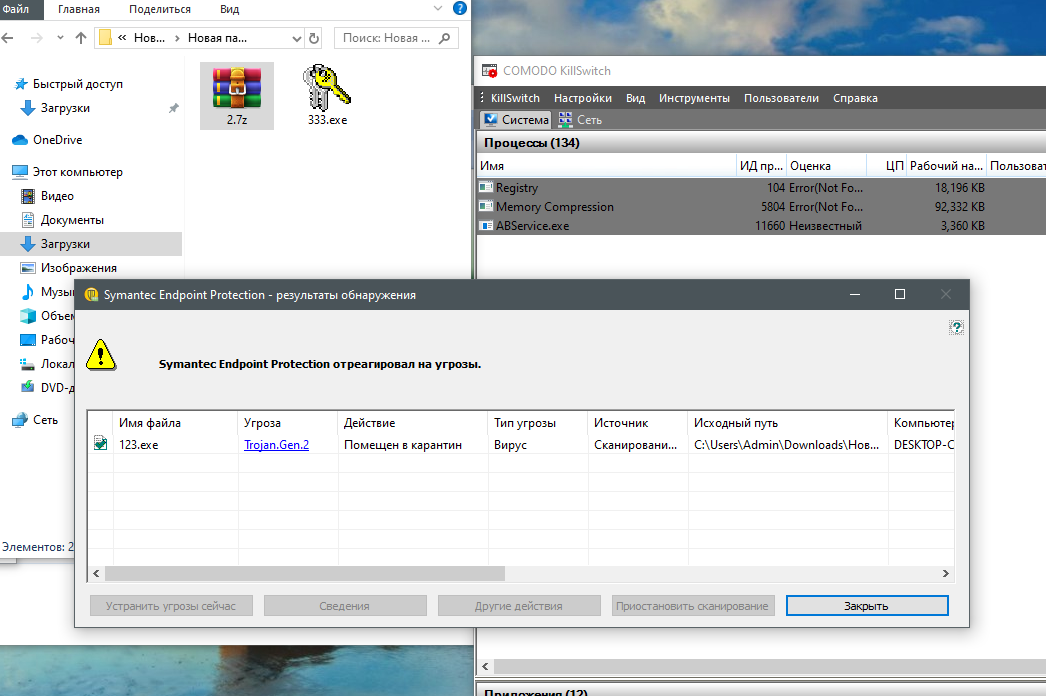Click Приостановить сканирование button
The image size is (1046, 696).
tap(693, 605)
